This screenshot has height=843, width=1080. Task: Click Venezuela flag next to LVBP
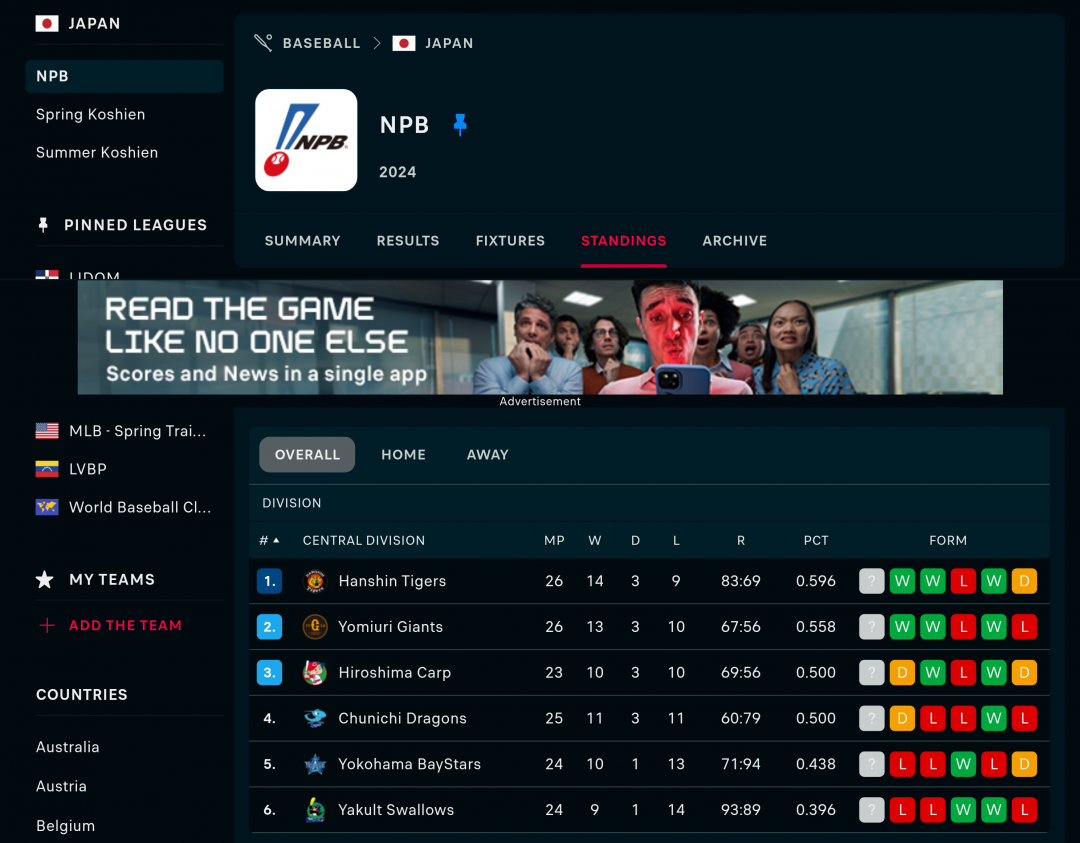(47, 469)
